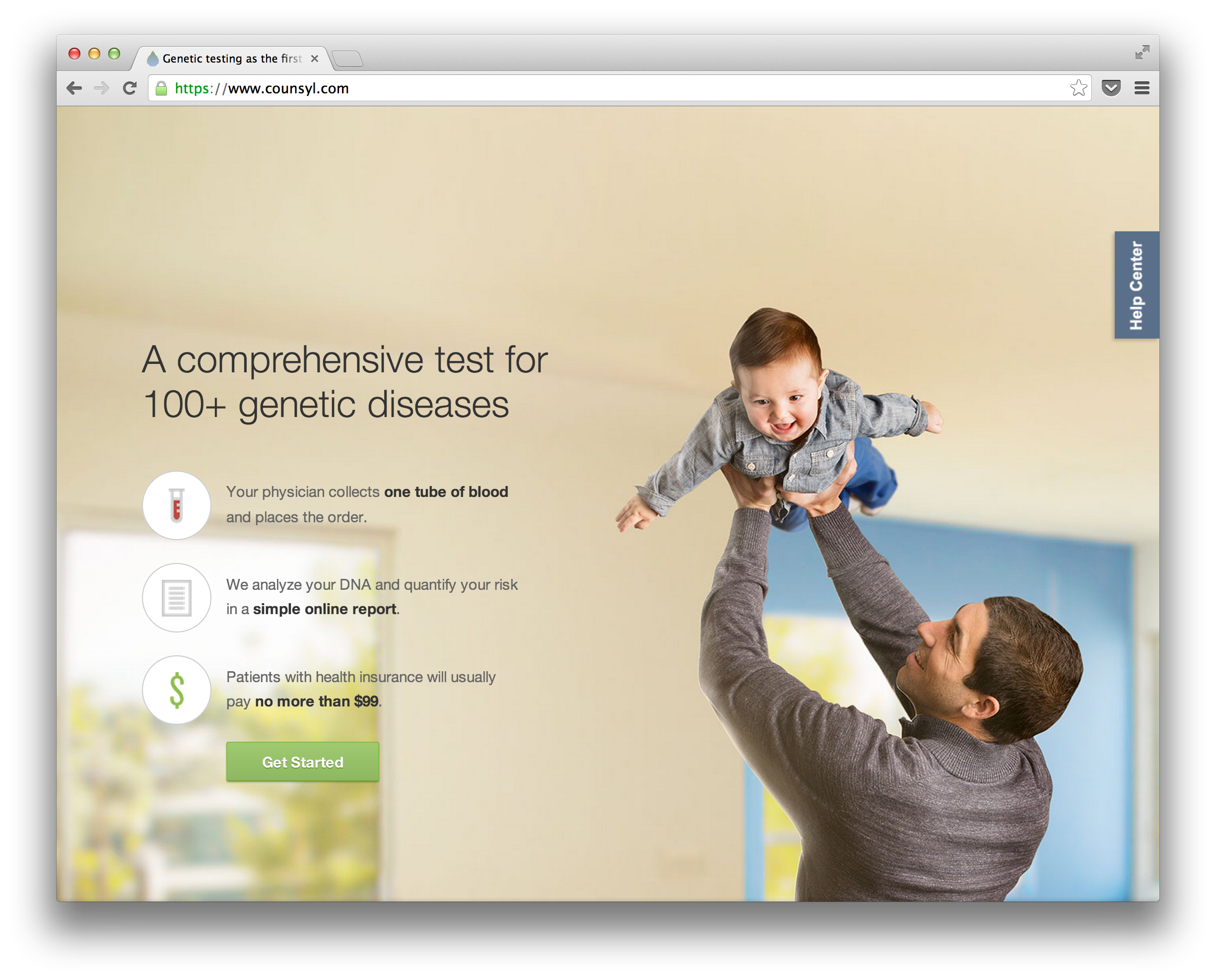Click the blood tube icon circle
The image size is (1216, 980).
(x=177, y=505)
